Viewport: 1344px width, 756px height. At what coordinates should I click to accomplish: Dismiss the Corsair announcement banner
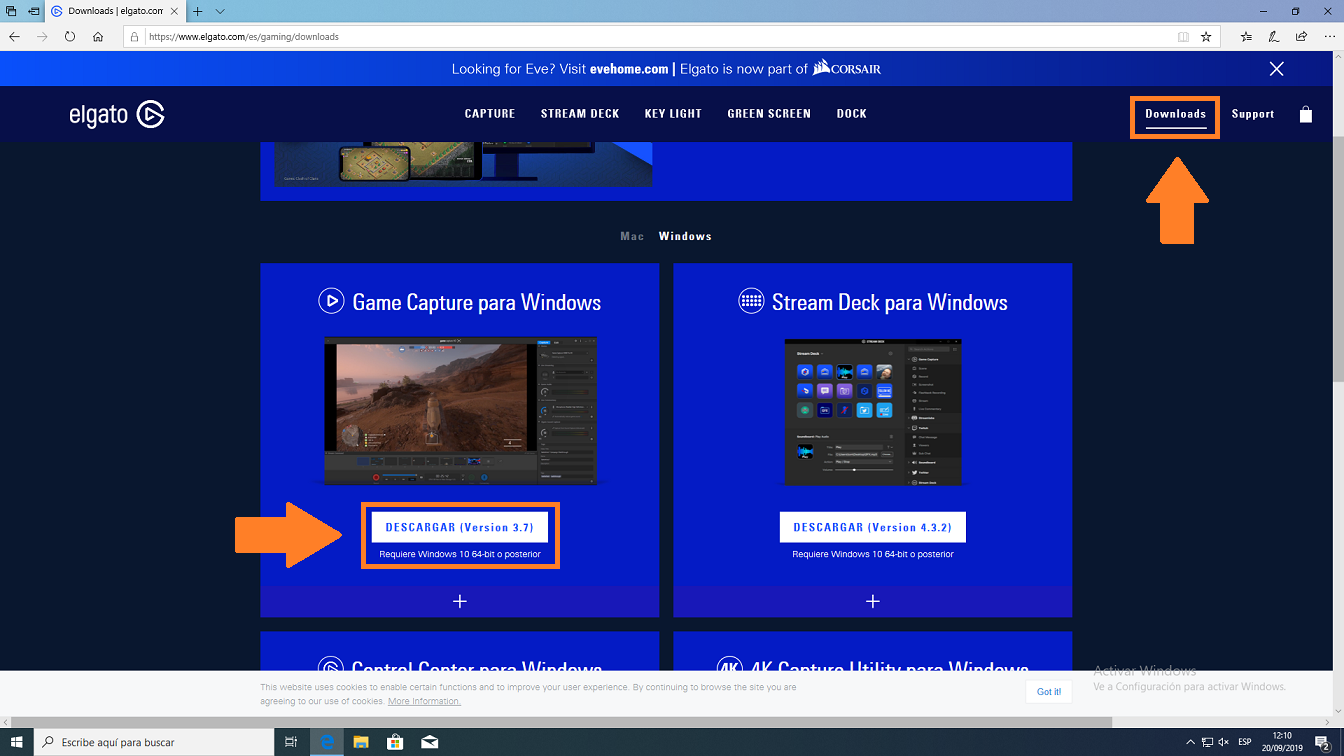pos(1276,69)
